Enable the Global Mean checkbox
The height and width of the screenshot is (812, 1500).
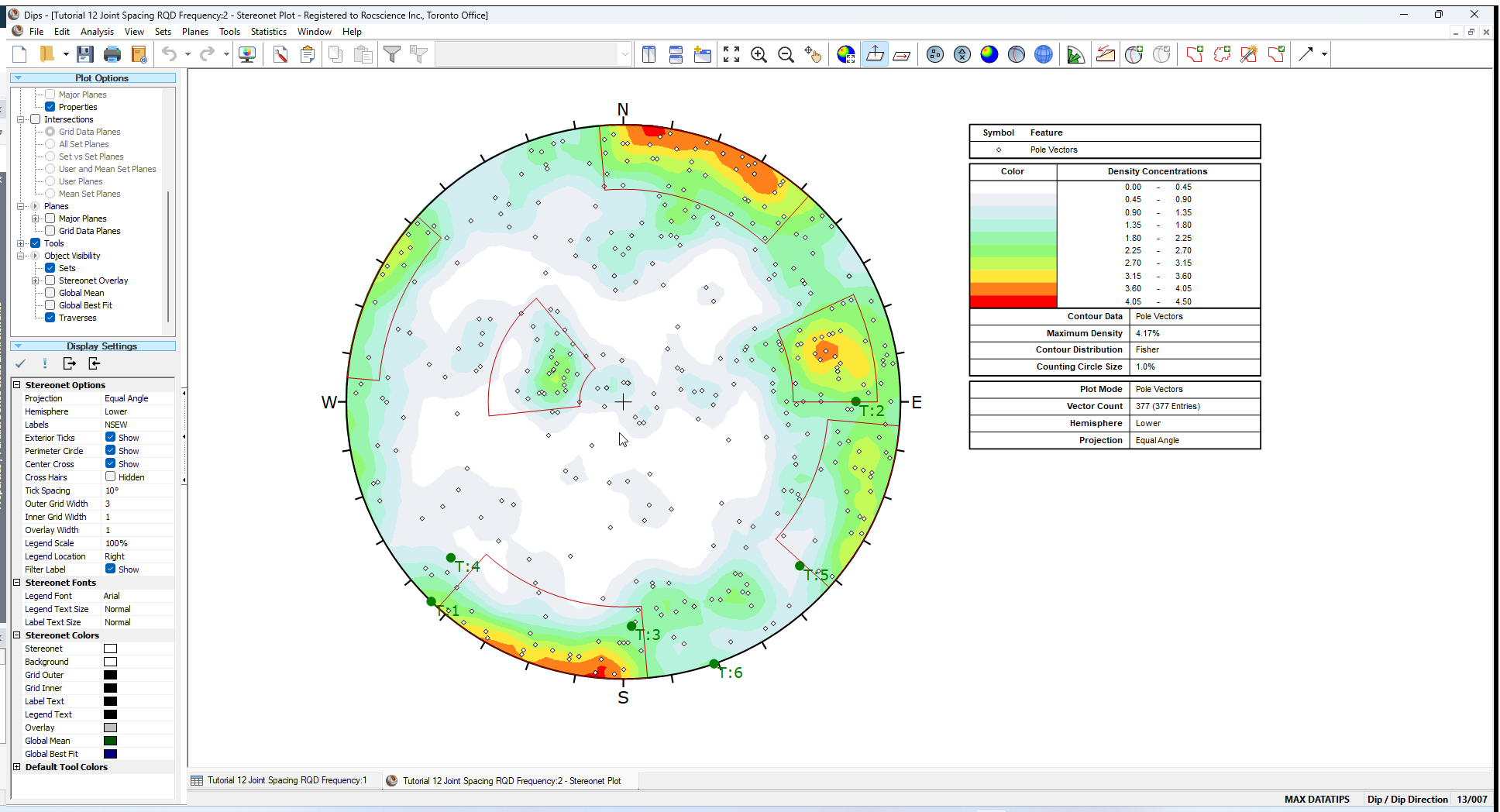(x=50, y=293)
